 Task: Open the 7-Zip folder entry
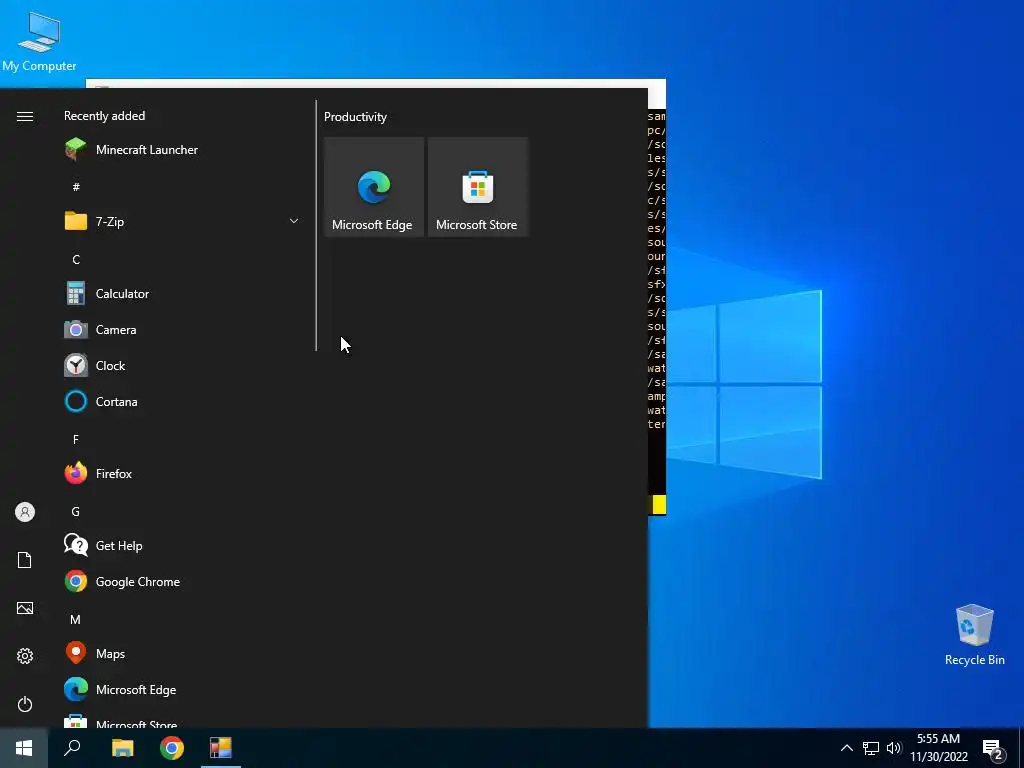pyautogui.click(x=182, y=221)
